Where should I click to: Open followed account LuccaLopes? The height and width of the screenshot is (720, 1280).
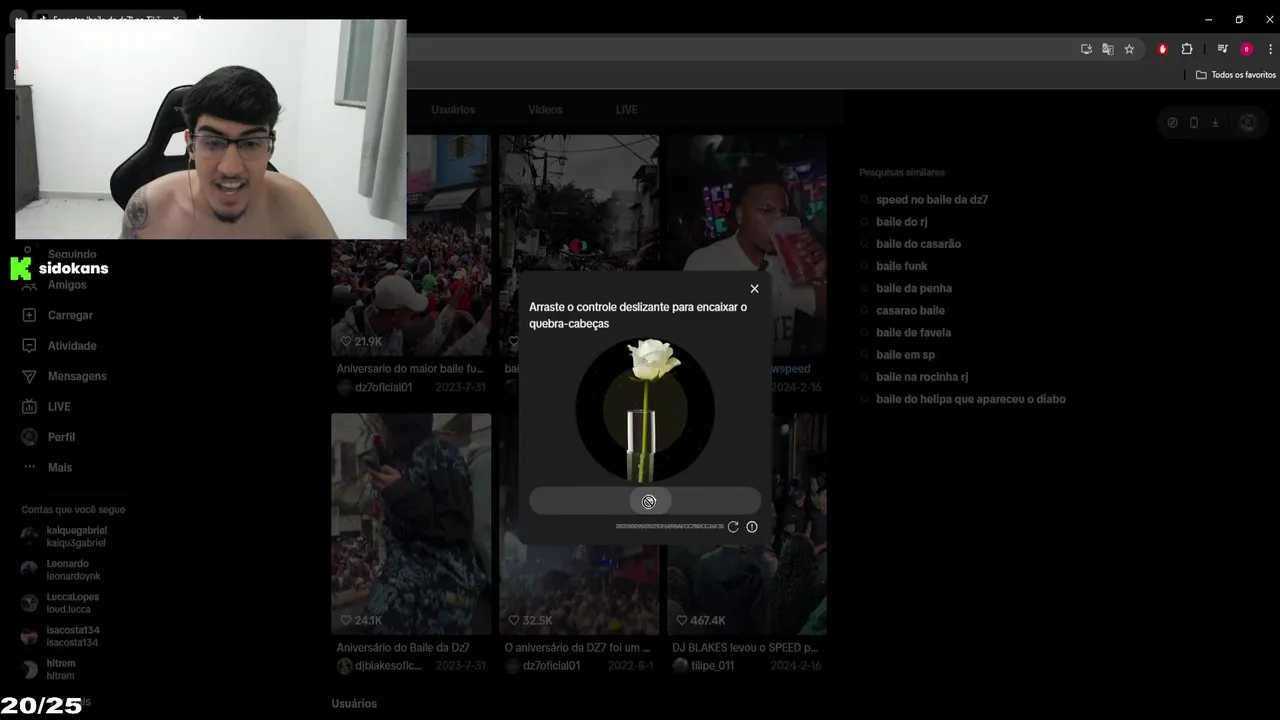tap(60, 603)
